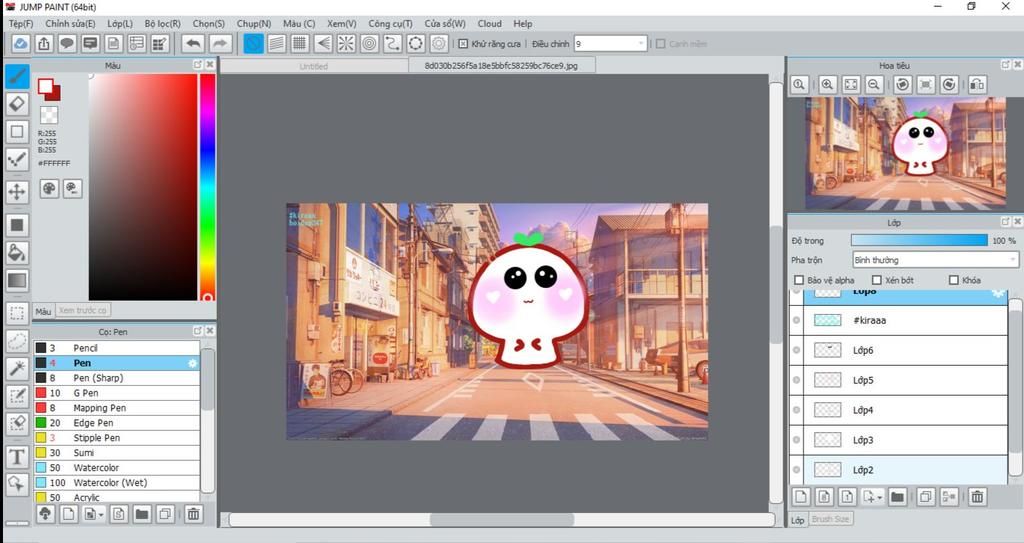1024x543 pixels.
Task: Zoom out on the navigator
Action: pyautogui.click(x=874, y=84)
